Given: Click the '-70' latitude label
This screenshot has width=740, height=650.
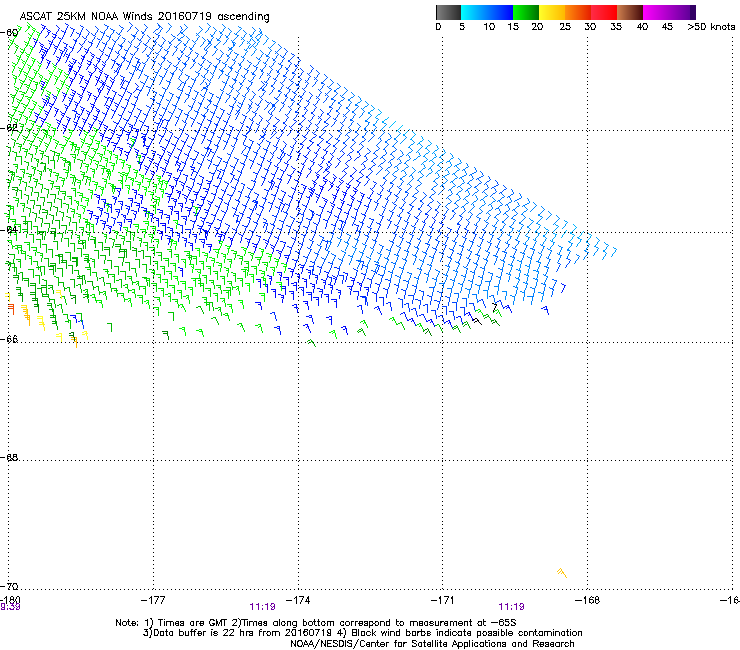Looking at the screenshot, I should pos(9,586).
